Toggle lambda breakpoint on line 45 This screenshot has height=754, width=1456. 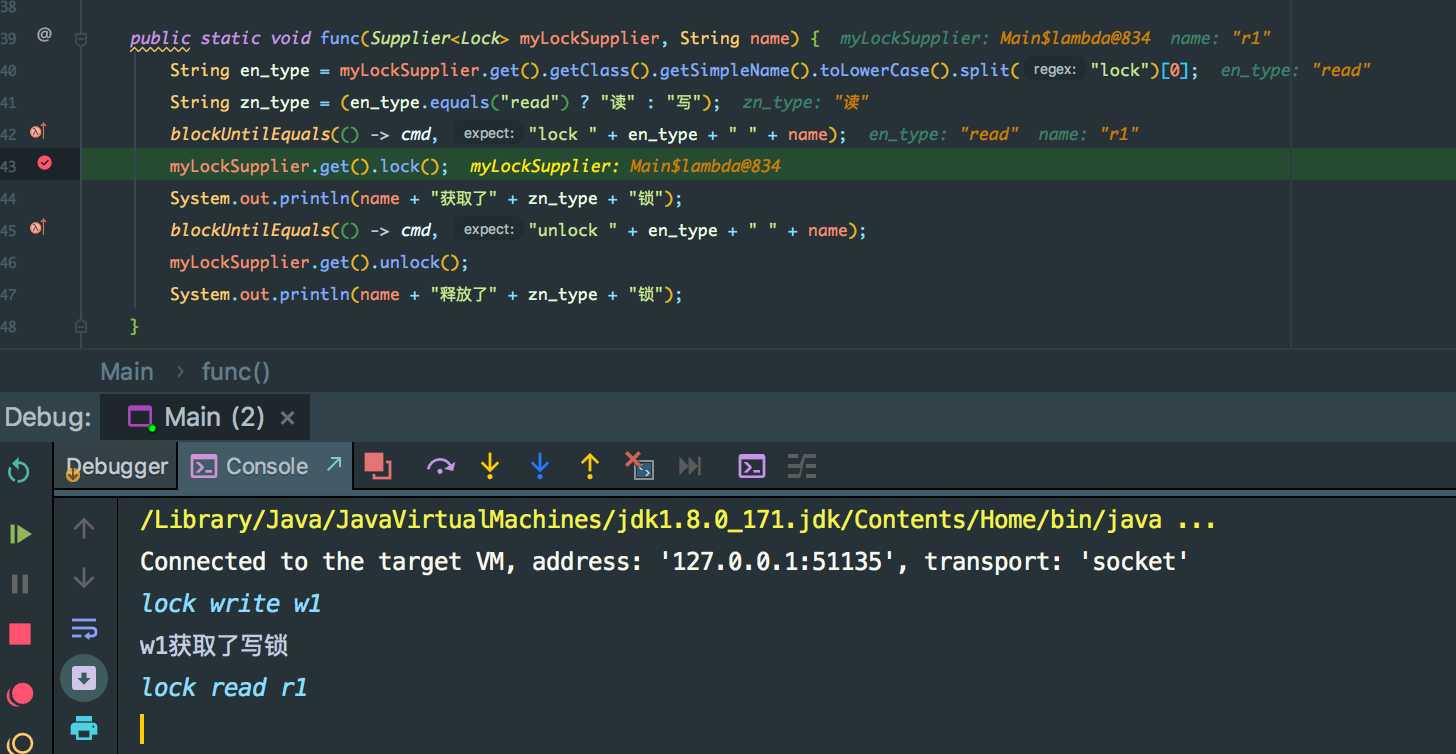[x=39, y=228]
